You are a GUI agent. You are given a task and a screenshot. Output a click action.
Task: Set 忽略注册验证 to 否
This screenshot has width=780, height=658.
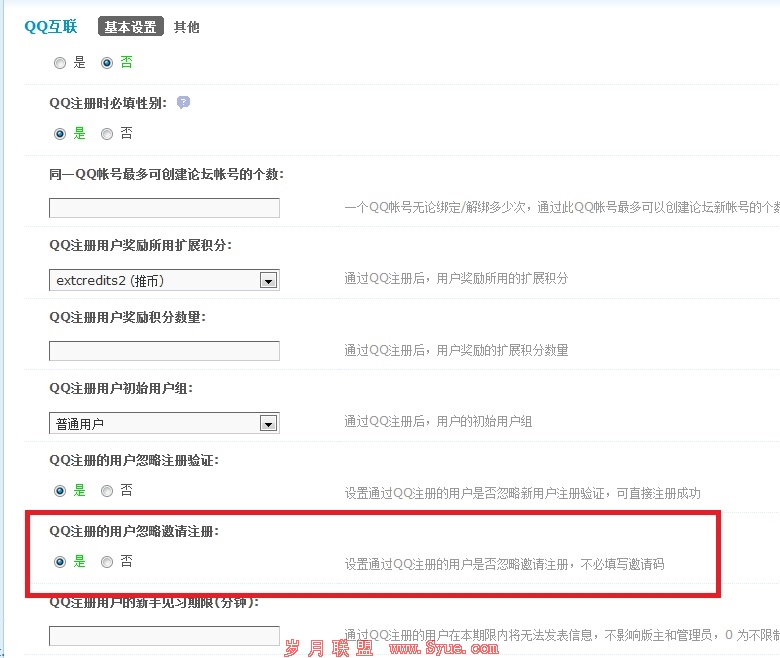[x=107, y=491]
